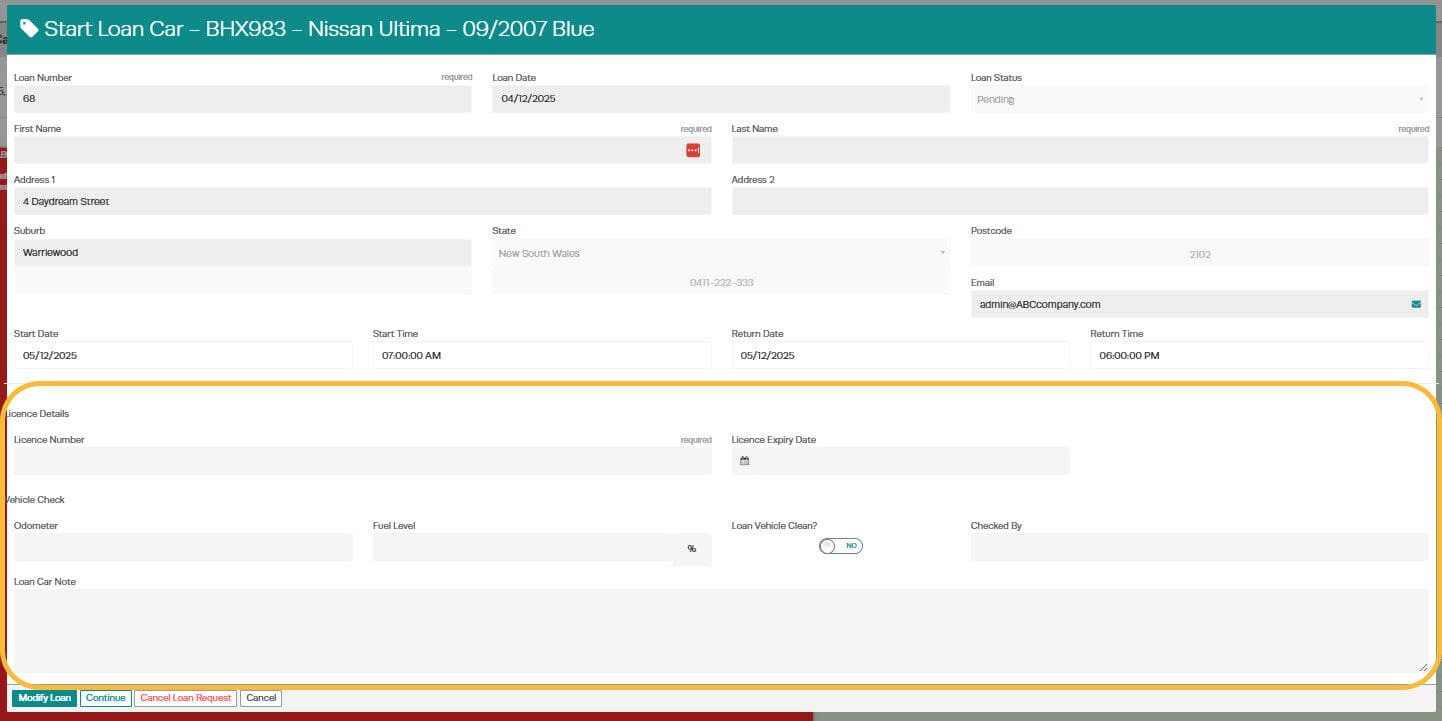
Task: Focus the First Name input
Action: 362,150
